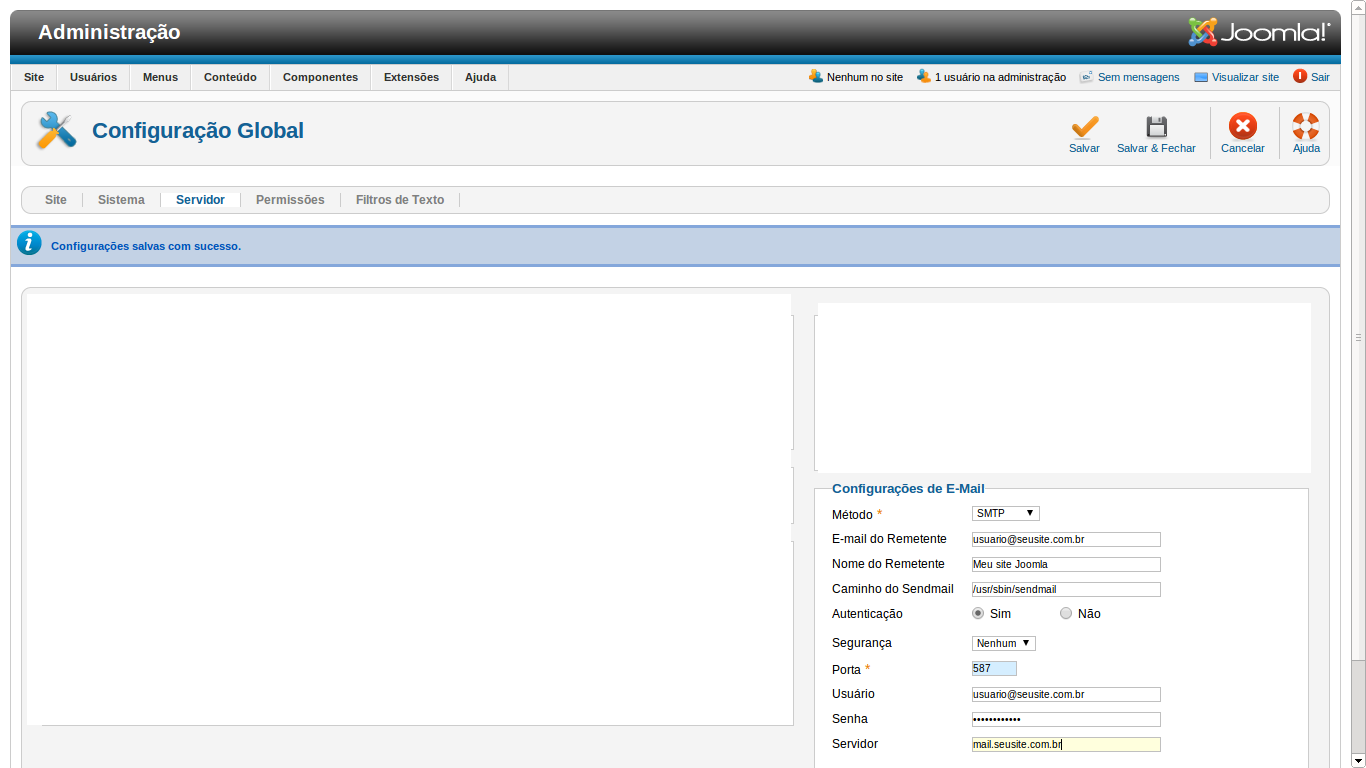
Task: Click the Configuração Global tools icon
Action: coord(57,131)
